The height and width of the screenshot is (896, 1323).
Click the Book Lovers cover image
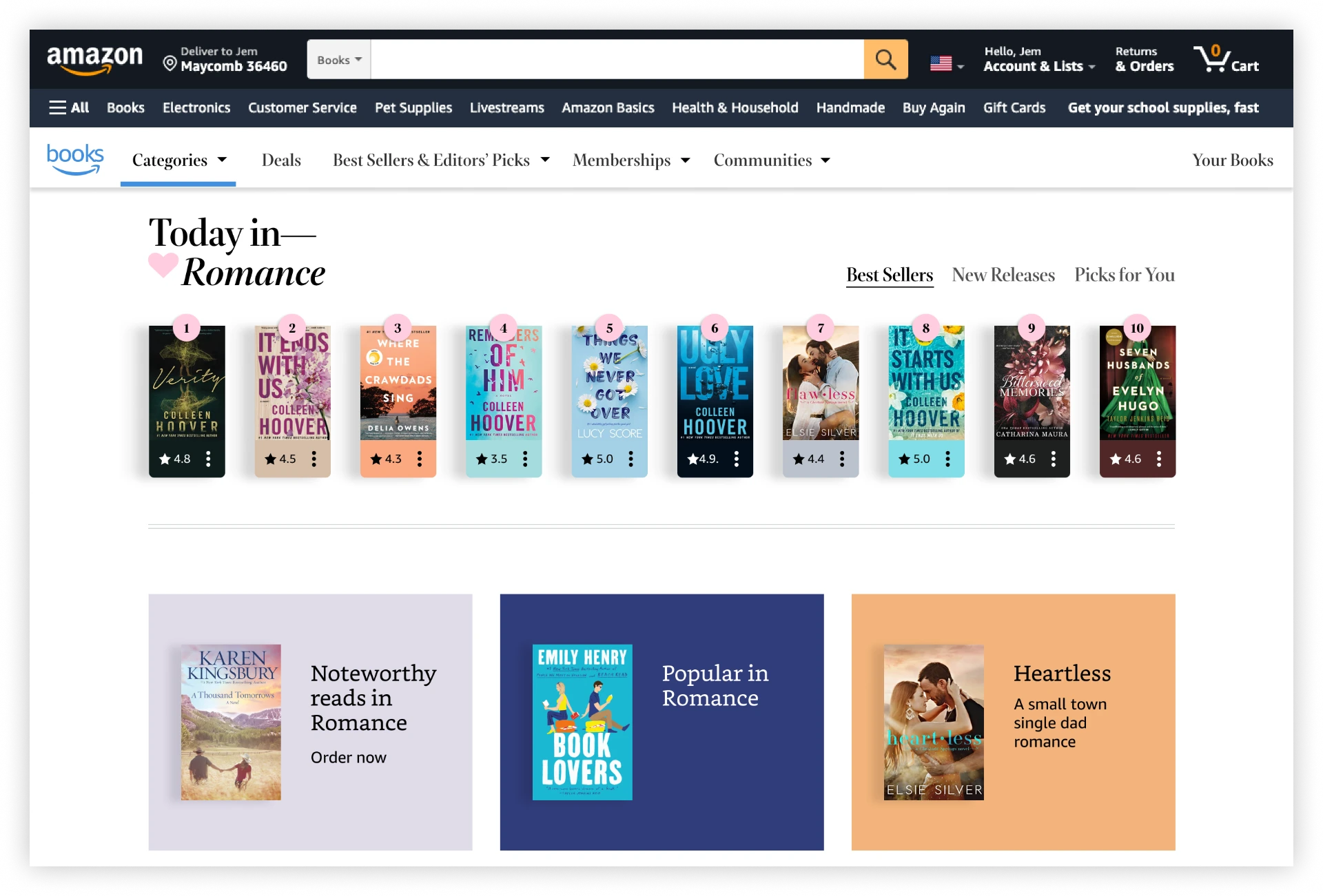[582, 722]
